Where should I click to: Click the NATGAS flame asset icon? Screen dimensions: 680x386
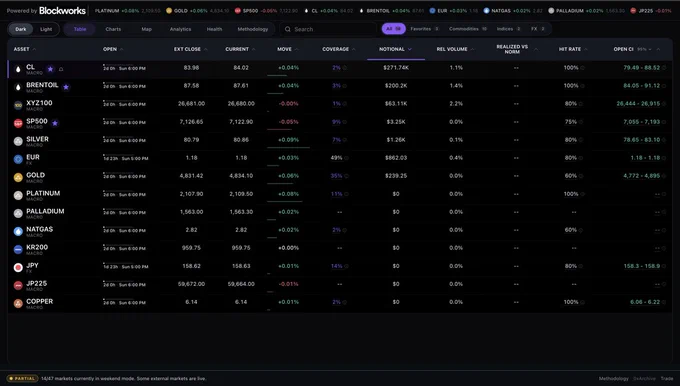click(18, 231)
